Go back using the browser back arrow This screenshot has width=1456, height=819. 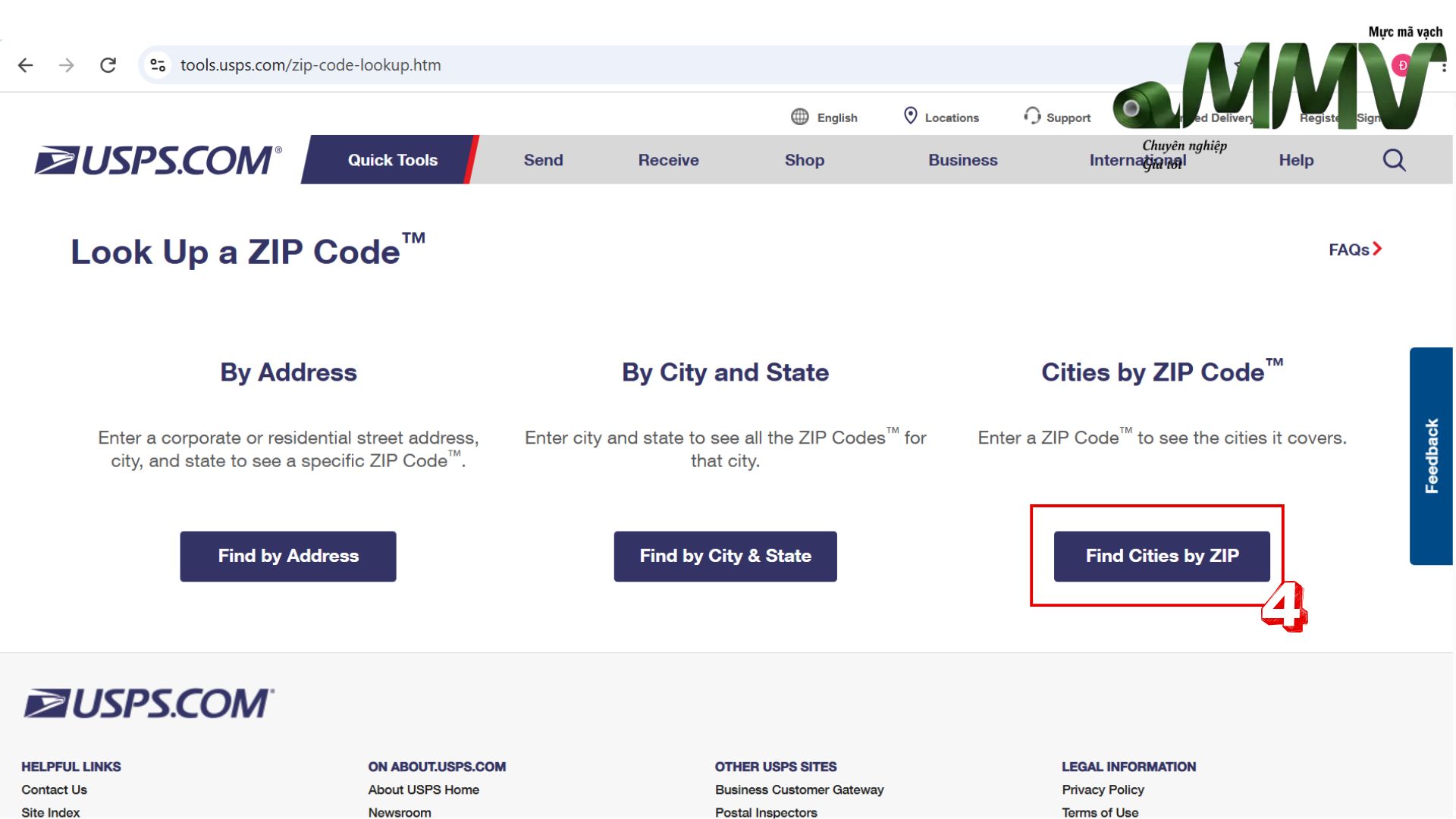(26, 65)
